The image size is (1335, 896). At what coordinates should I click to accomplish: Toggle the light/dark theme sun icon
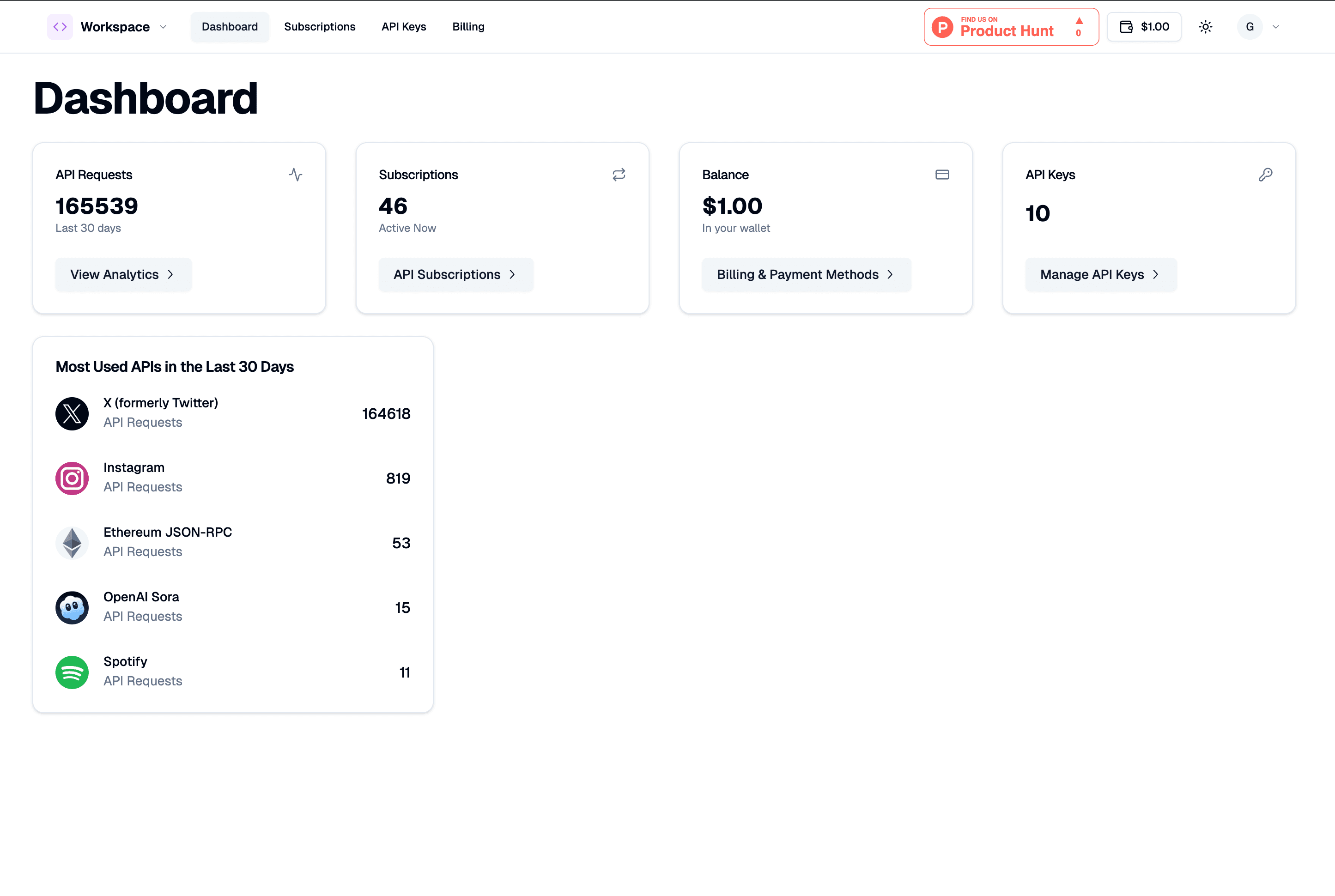click(x=1206, y=26)
